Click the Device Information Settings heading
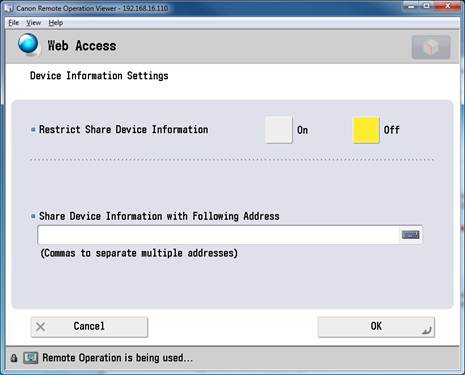This screenshot has height=375, width=465. click(99, 76)
